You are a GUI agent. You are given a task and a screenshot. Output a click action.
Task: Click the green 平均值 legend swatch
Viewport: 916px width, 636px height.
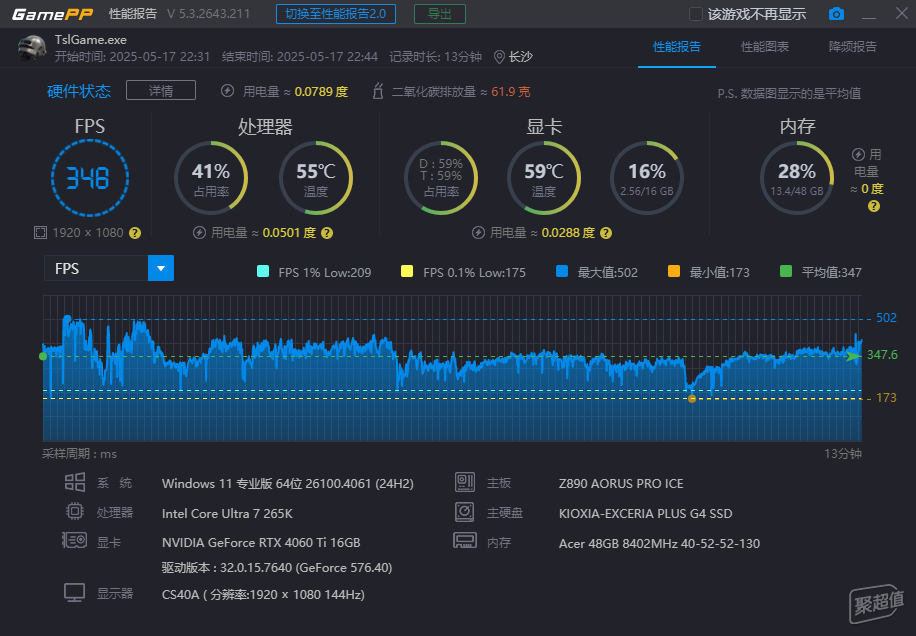pyautogui.click(x=786, y=271)
